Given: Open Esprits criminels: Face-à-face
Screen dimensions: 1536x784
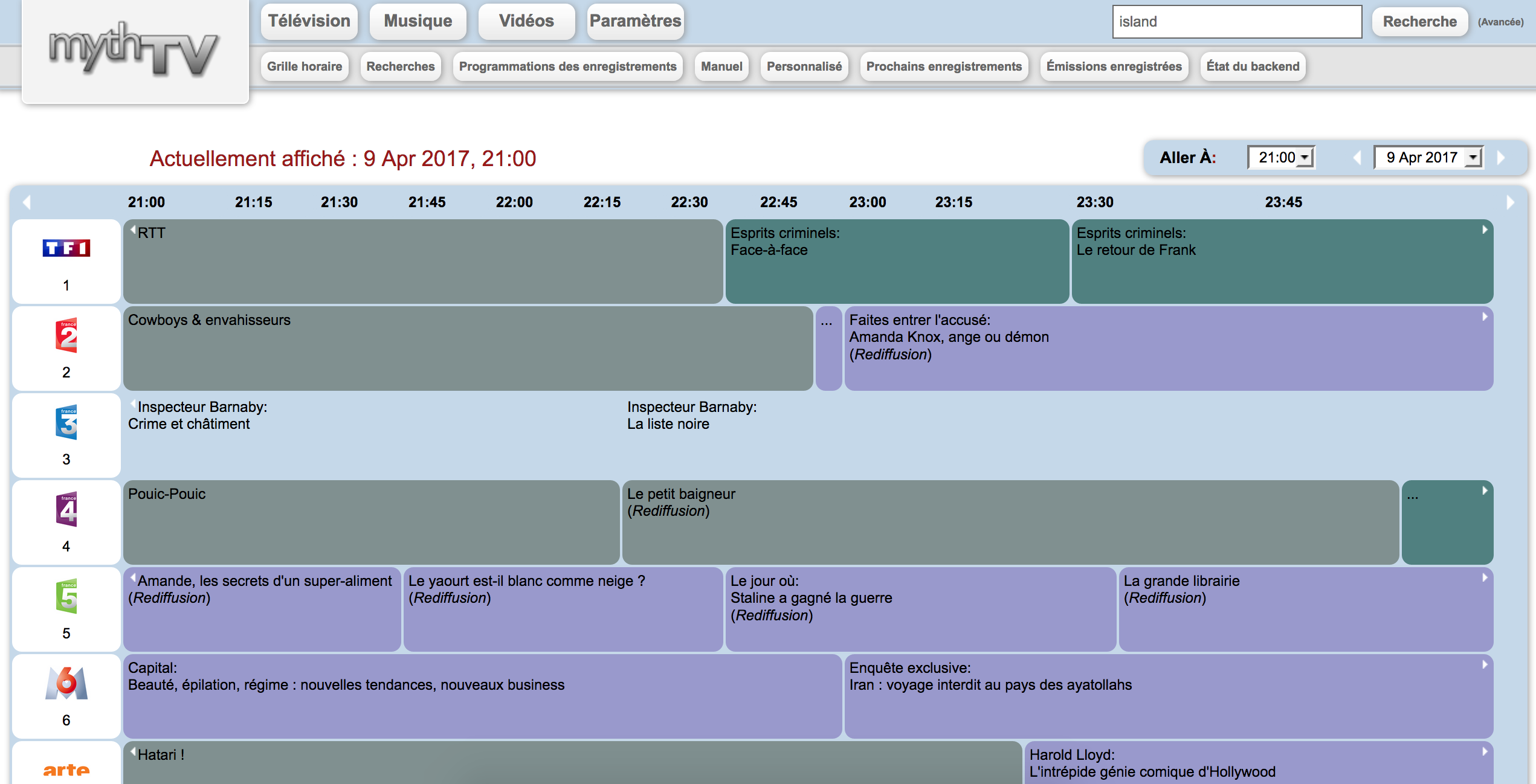Looking at the screenshot, I should 897,262.
